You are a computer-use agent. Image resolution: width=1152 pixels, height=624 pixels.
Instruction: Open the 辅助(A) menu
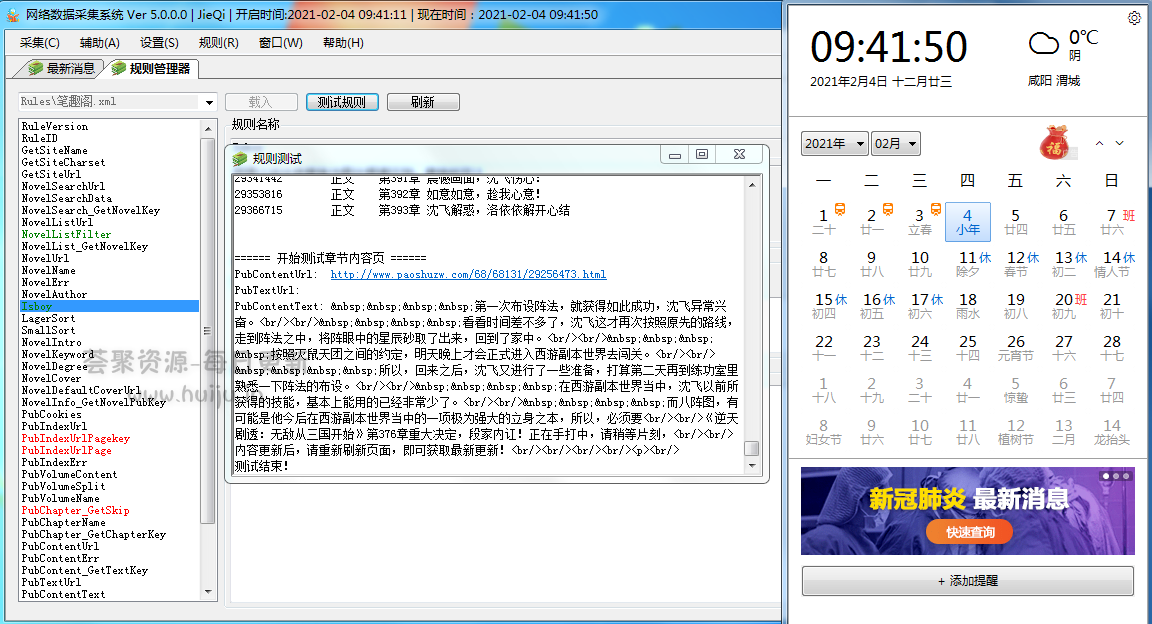point(99,43)
